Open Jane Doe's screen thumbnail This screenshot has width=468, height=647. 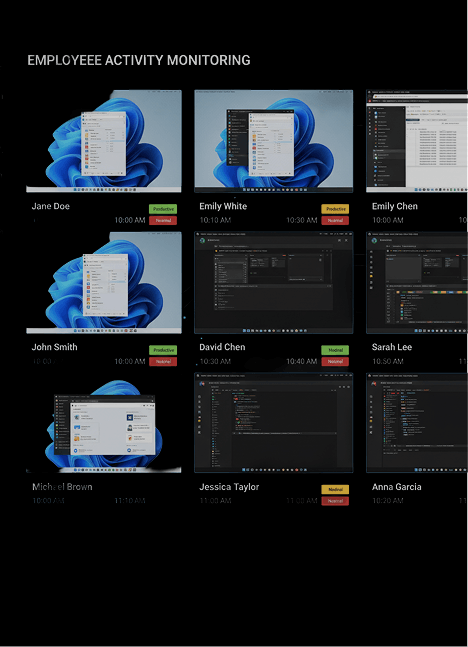point(104,141)
